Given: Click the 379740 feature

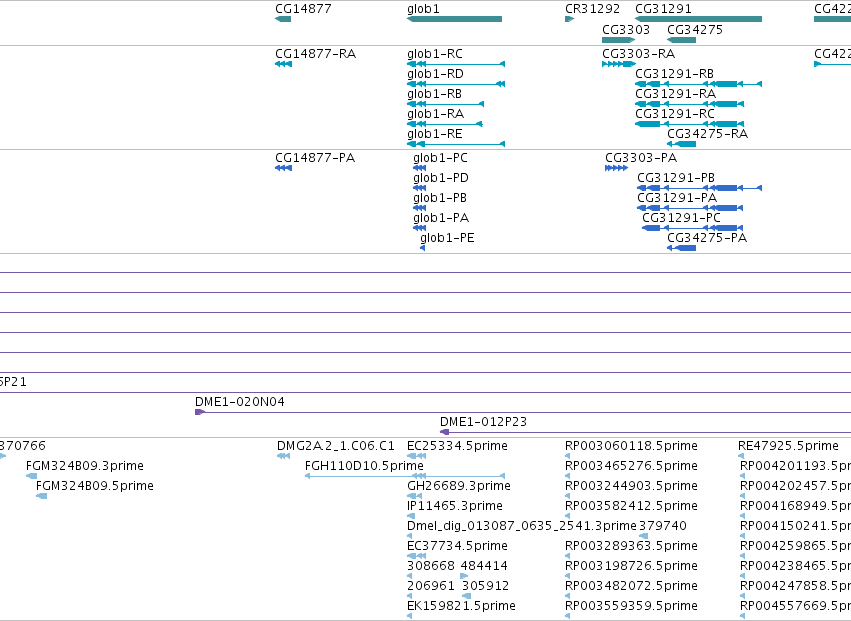Looking at the screenshot, I should [643, 536].
